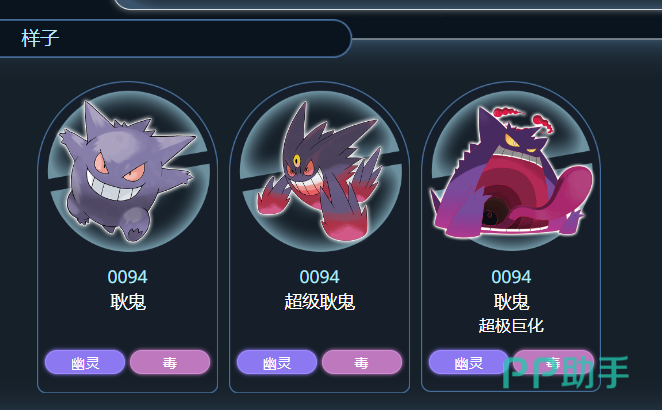Open the 耿鬼 name link
Viewport: 662px width, 410px height.
pyautogui.click(x=128, y=302)
